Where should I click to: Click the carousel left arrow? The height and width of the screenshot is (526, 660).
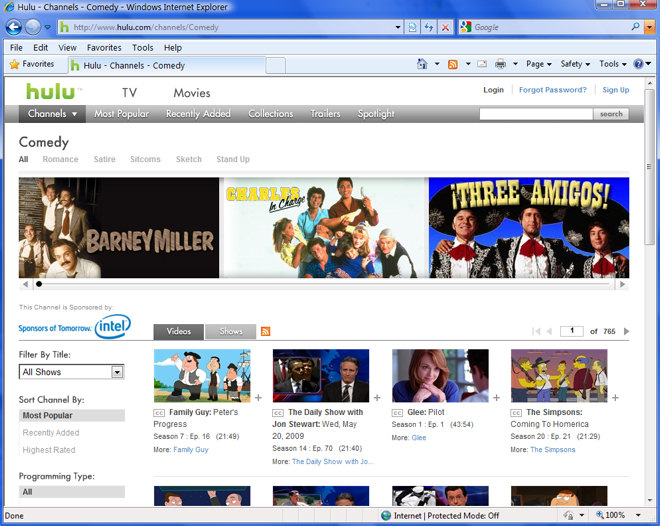click(26, 284)
